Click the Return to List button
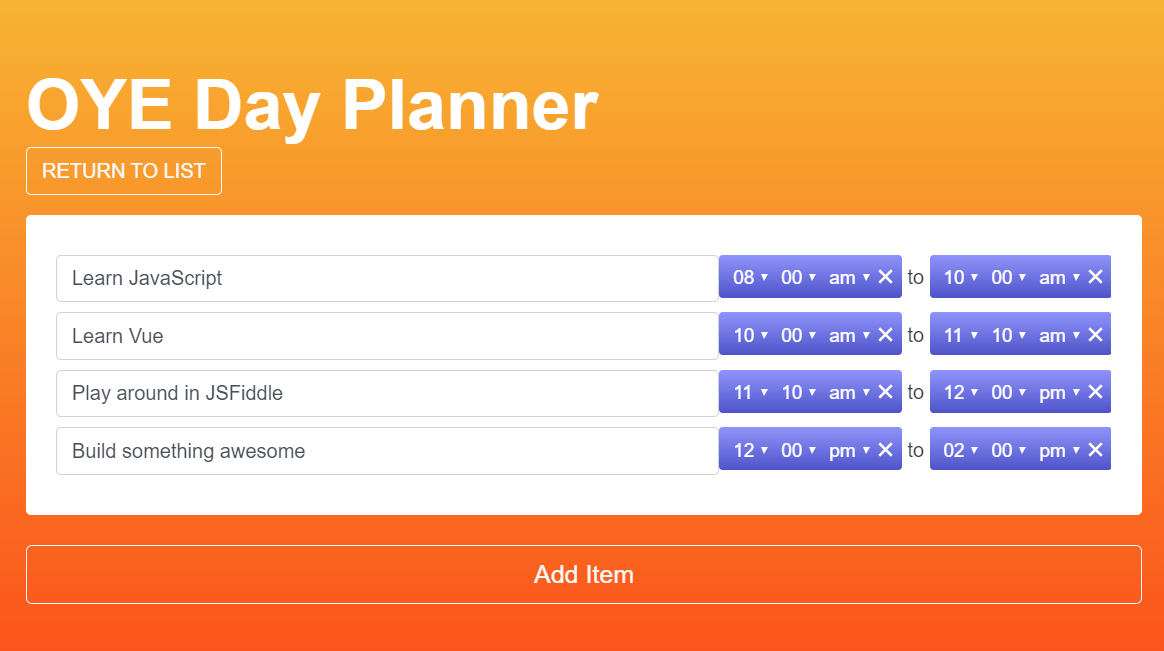The width and height of the screenshot is (1164, 651). [x=124, y=171]
